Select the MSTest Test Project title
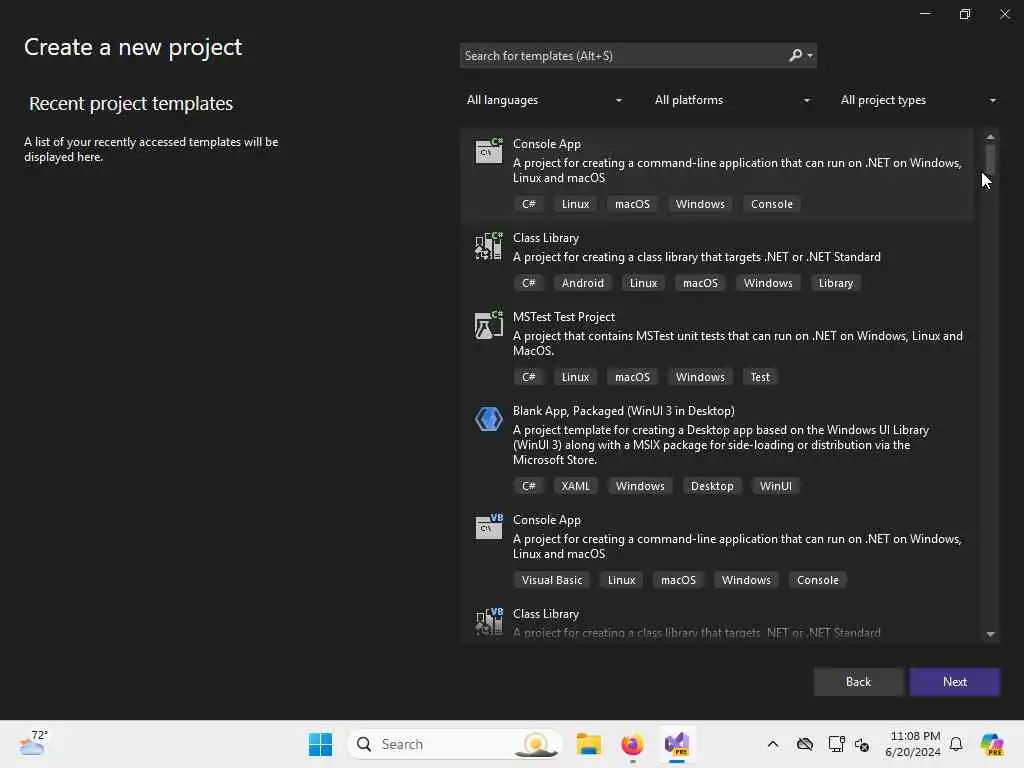This screenshot has width=1024, height=768. pos(564,317)
